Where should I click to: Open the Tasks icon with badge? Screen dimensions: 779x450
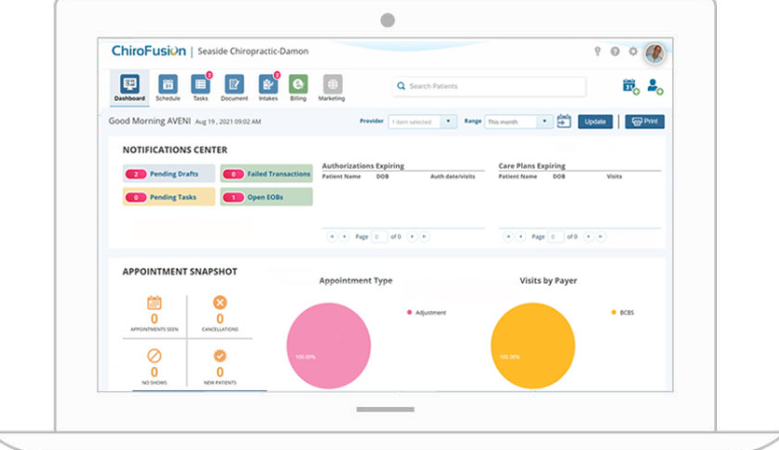click(201, 84)
